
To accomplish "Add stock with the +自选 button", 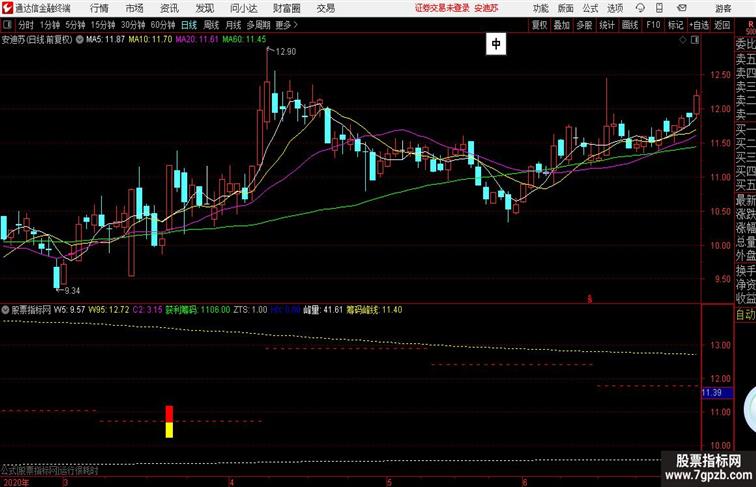I will pos(699,25).
